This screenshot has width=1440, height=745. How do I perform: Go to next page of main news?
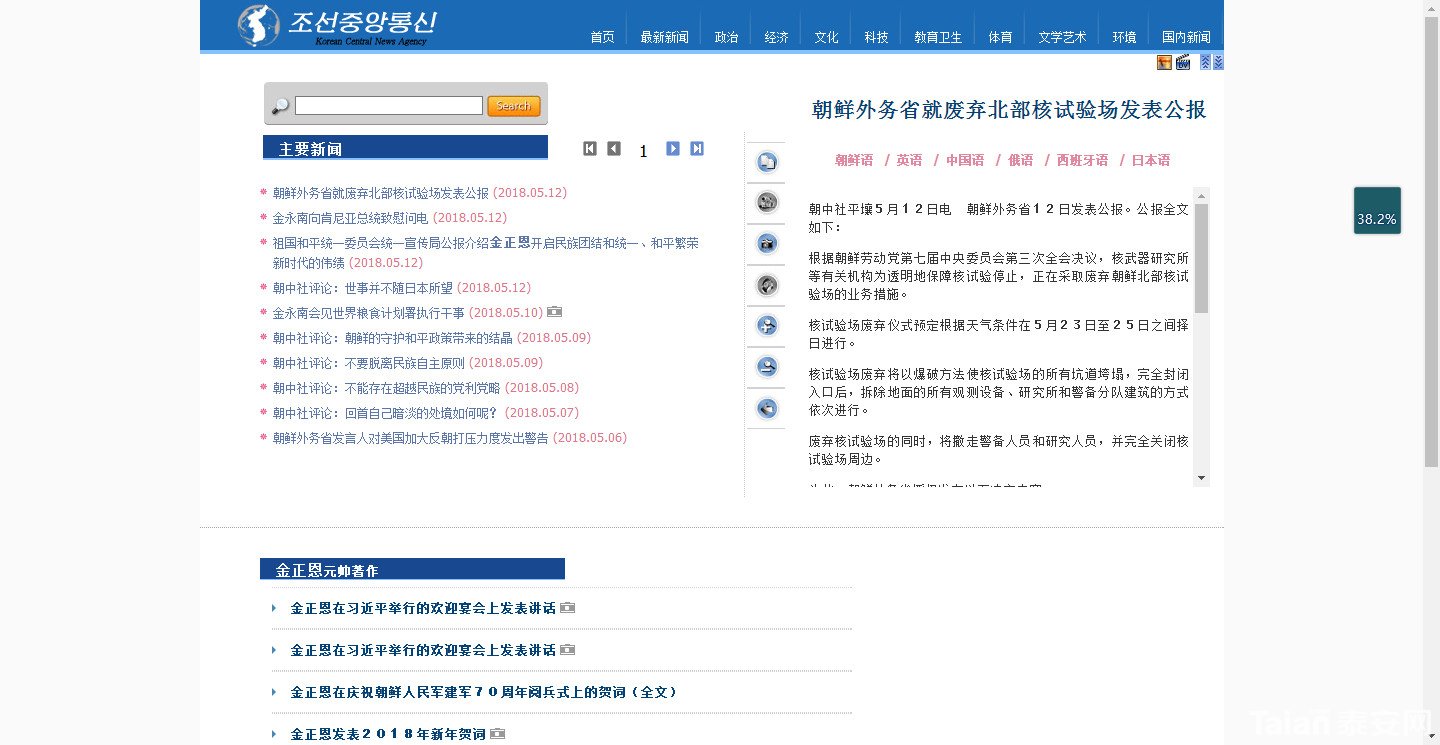(673, 148)
